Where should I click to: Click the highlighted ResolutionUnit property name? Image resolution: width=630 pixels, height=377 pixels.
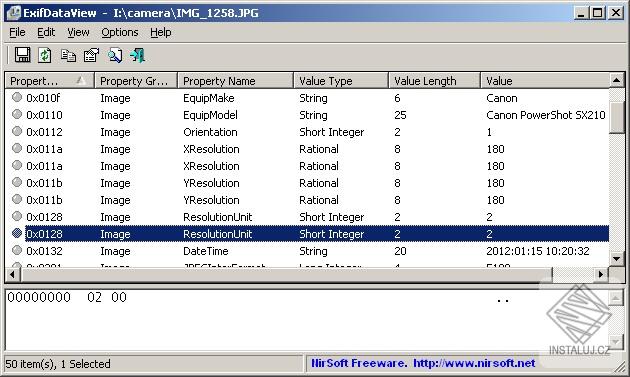[217, 234]
